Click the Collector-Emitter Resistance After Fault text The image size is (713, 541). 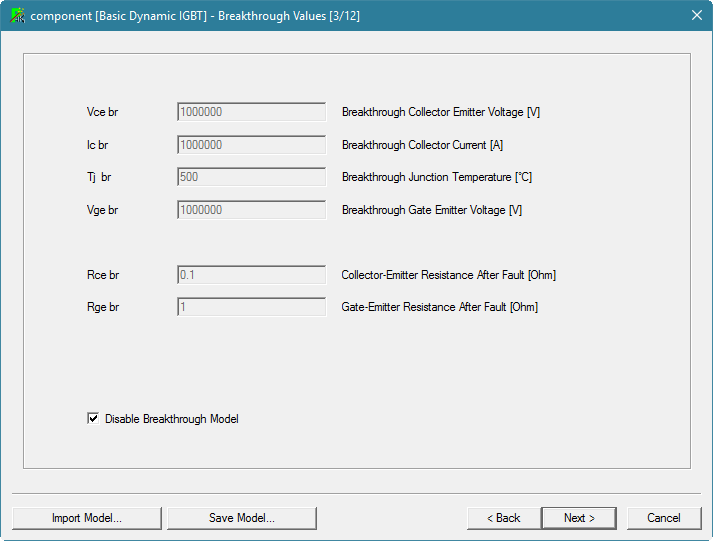click(448, 275)
